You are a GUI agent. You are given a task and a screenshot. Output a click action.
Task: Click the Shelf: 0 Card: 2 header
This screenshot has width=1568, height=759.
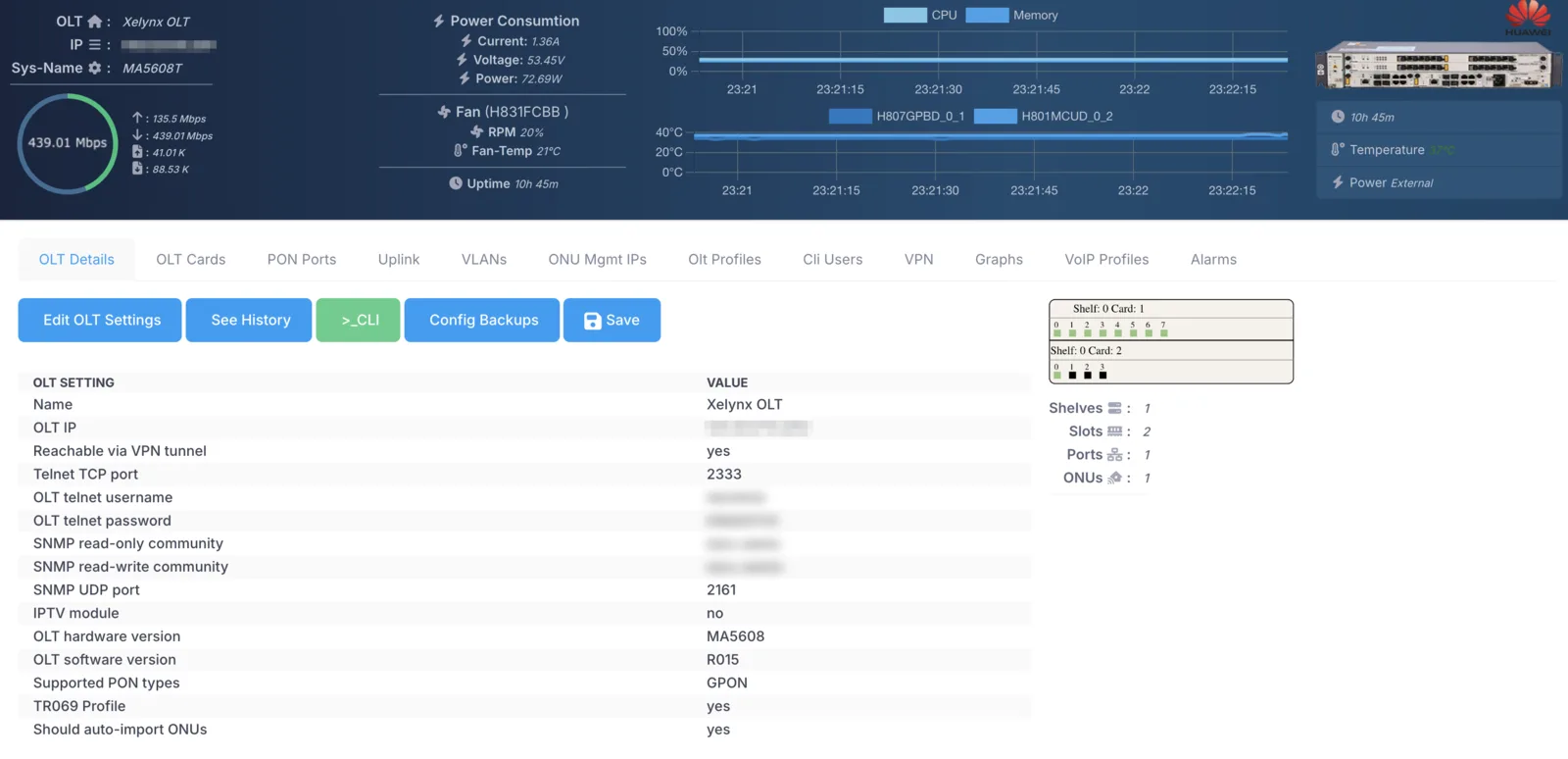[x=1087, y=350]
